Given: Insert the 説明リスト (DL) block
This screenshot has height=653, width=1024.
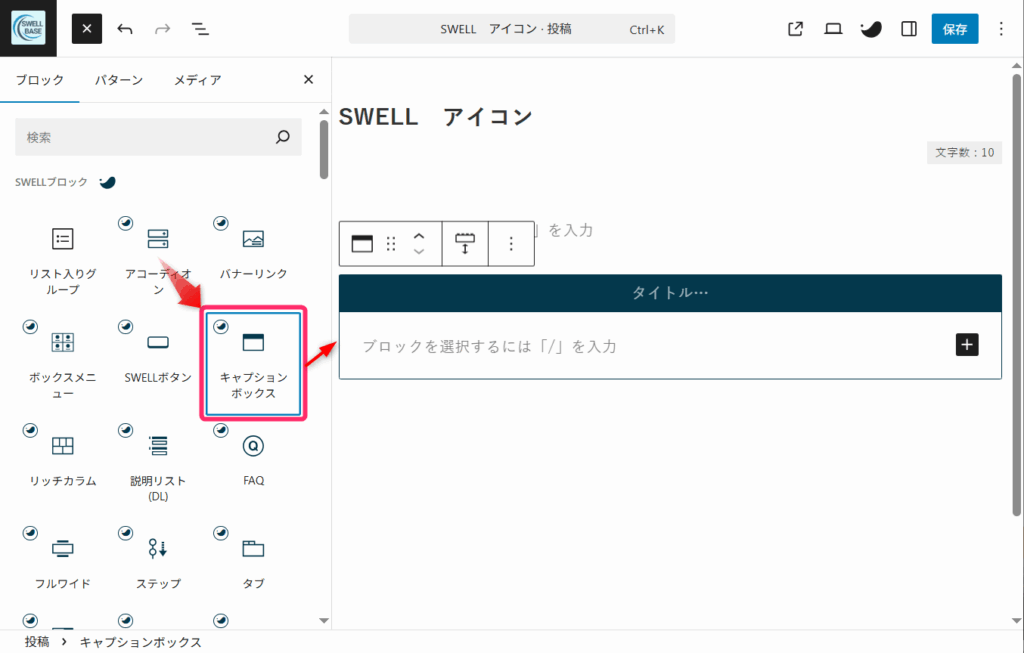Looking at the screenshot, I should tap(158, 466).
